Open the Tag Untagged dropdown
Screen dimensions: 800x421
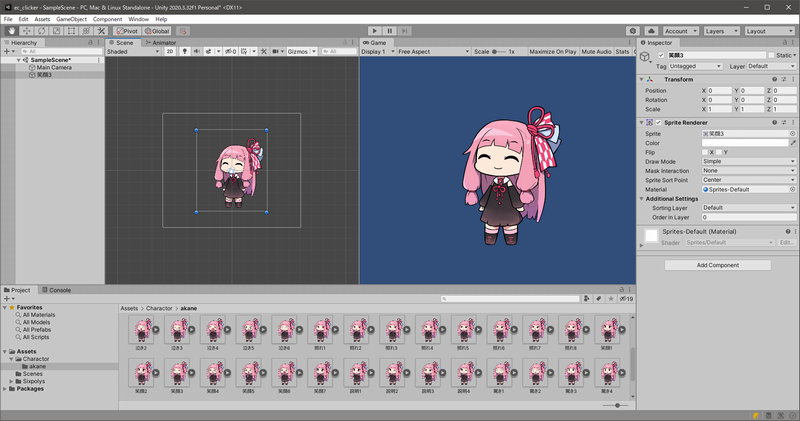695,66
